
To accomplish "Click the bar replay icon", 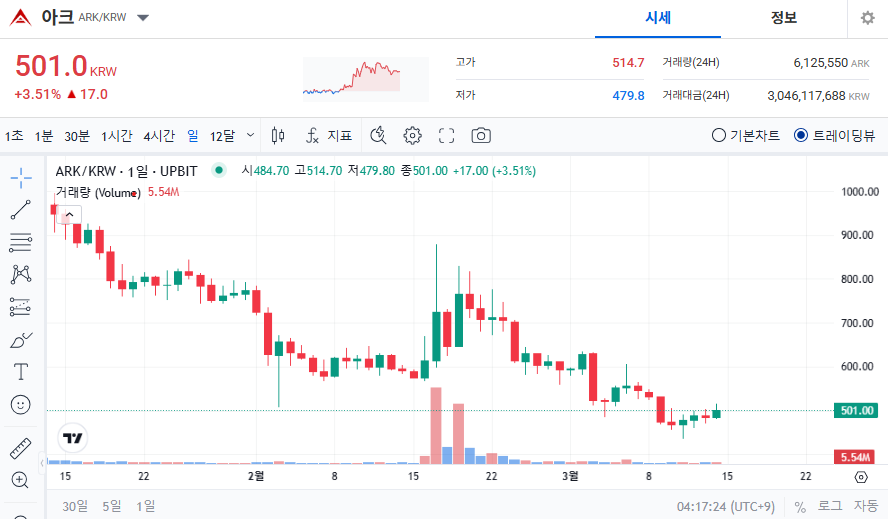I will (378, 136).
